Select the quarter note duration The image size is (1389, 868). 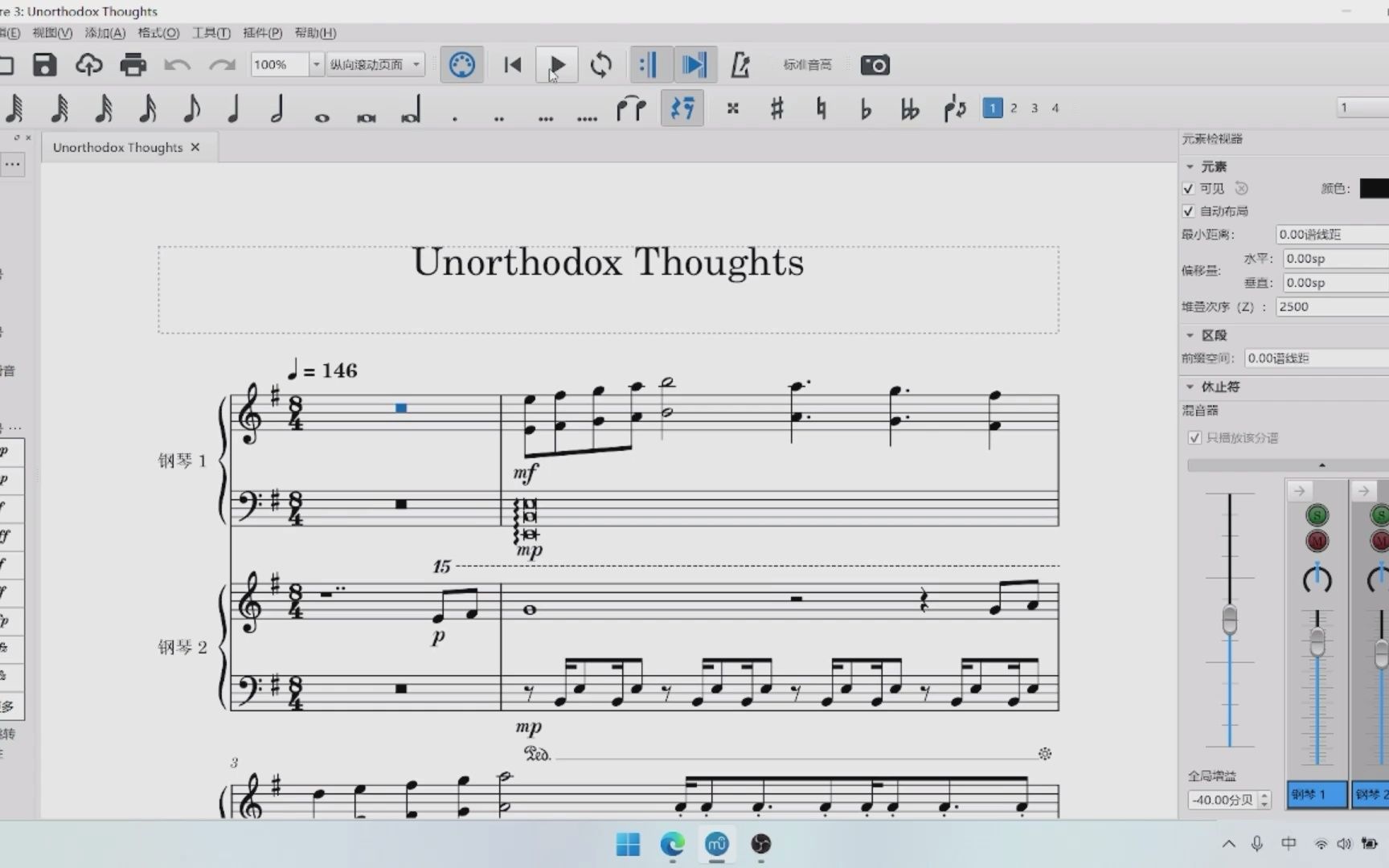pyautogui.click(x=234, y=108)
